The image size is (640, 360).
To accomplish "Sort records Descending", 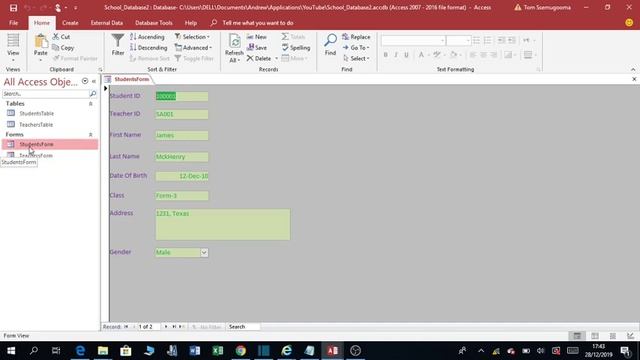I will click(149, 48).
